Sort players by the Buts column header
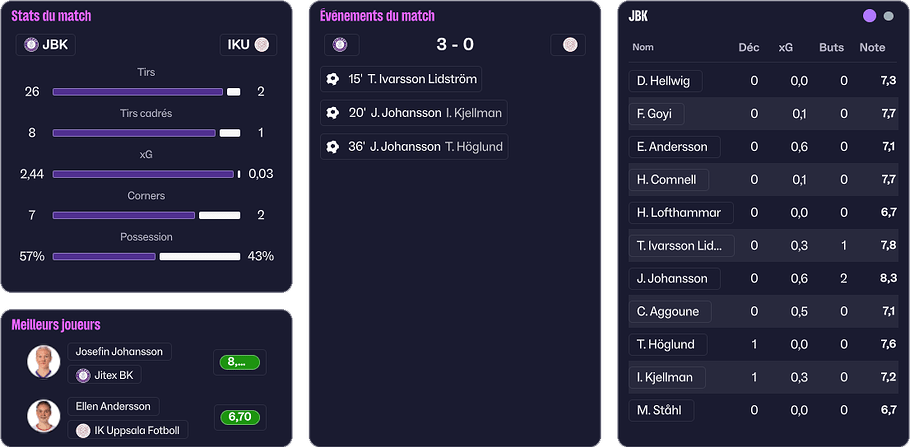This screenshot has height=447, width=910. [x=831, y=47]
